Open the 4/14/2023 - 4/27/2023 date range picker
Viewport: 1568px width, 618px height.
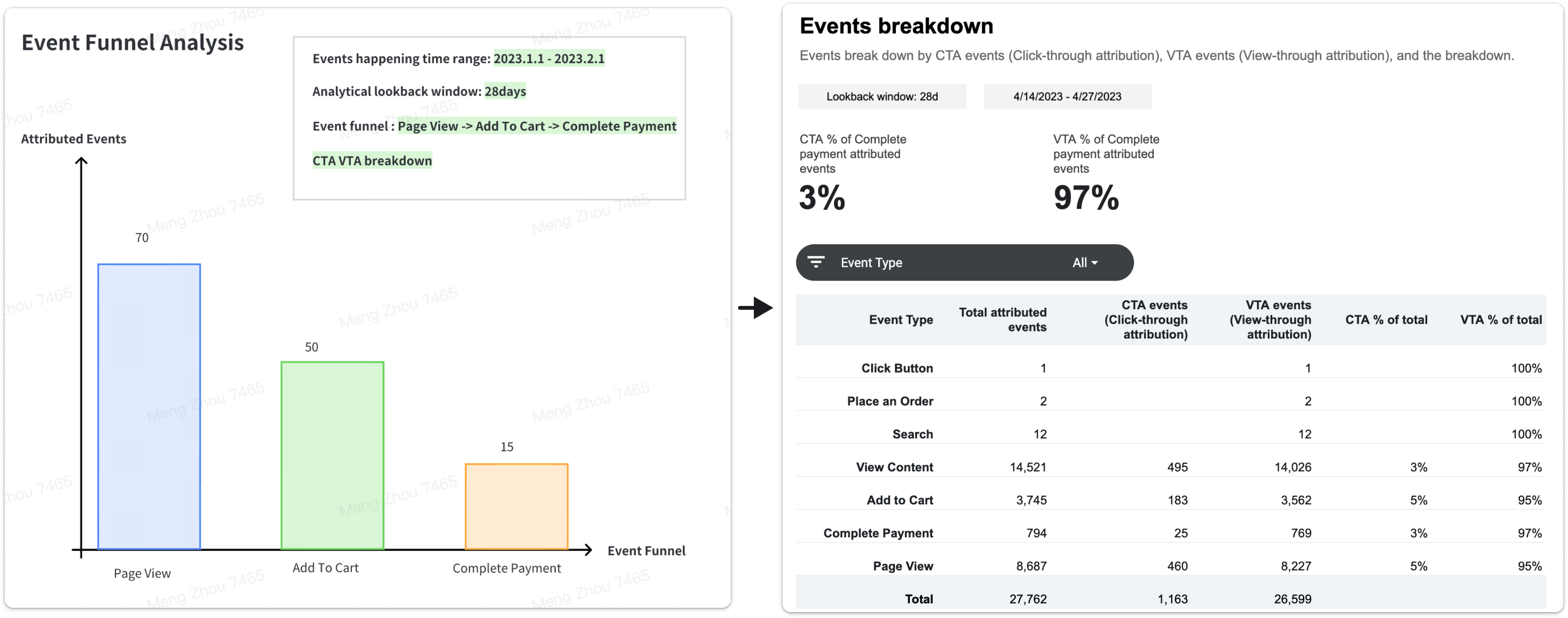(1067, 96)
